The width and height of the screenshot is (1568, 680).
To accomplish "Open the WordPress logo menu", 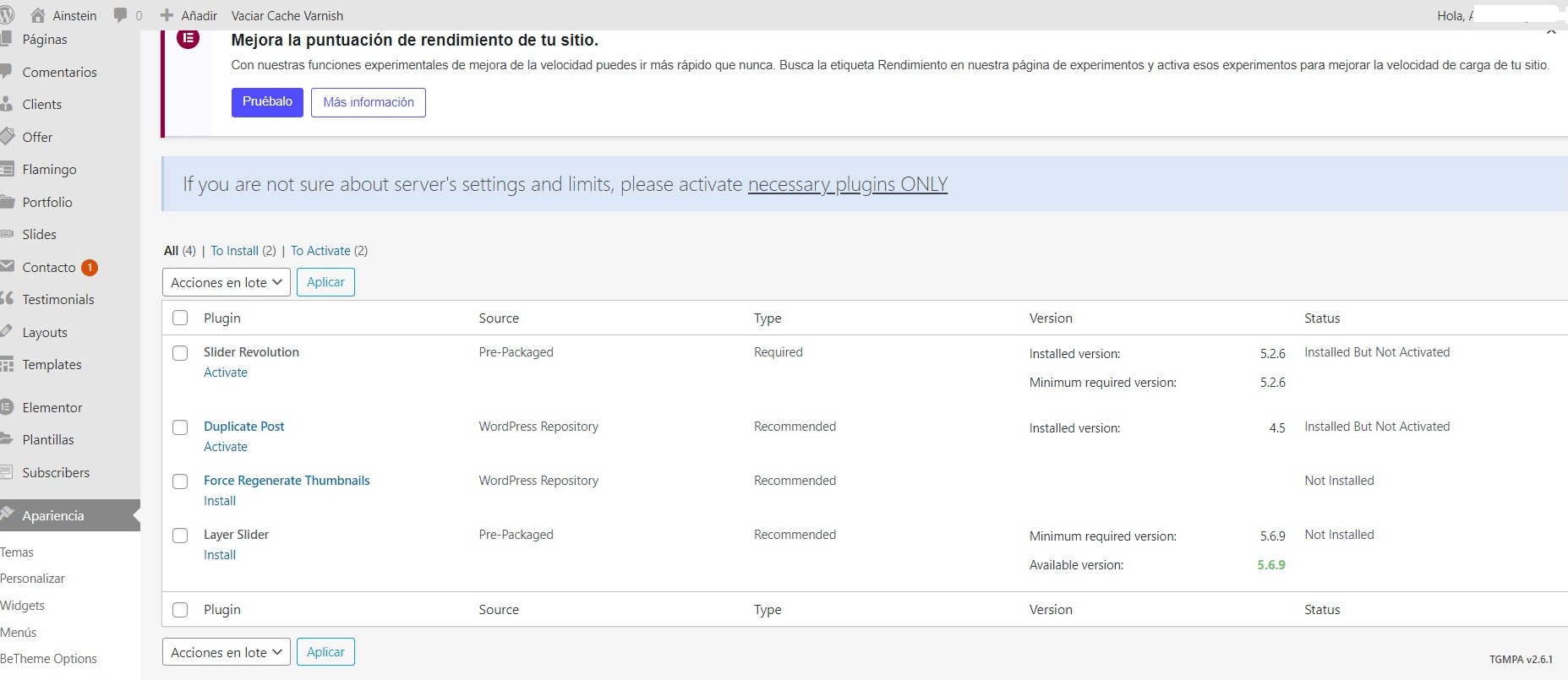I will pyautogui.click(x=6, y=15).
